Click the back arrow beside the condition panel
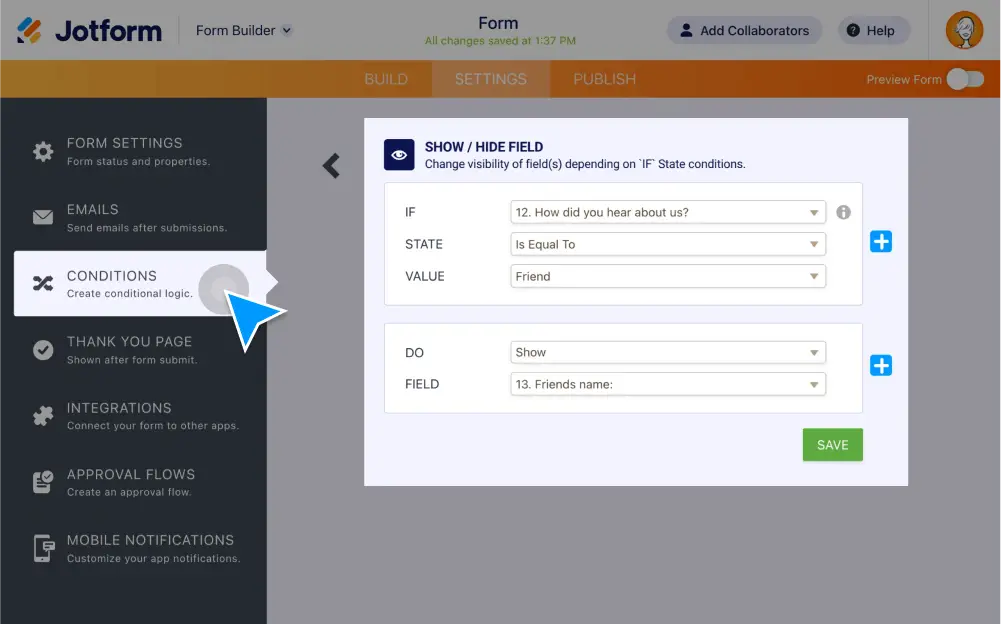Viewport: 1001px width, 624px height. click(331, 165)
